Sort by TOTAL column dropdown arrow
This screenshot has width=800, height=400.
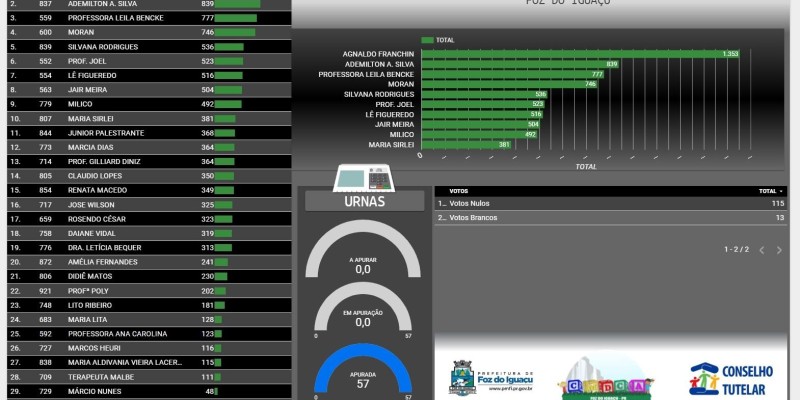click(781, 191)
